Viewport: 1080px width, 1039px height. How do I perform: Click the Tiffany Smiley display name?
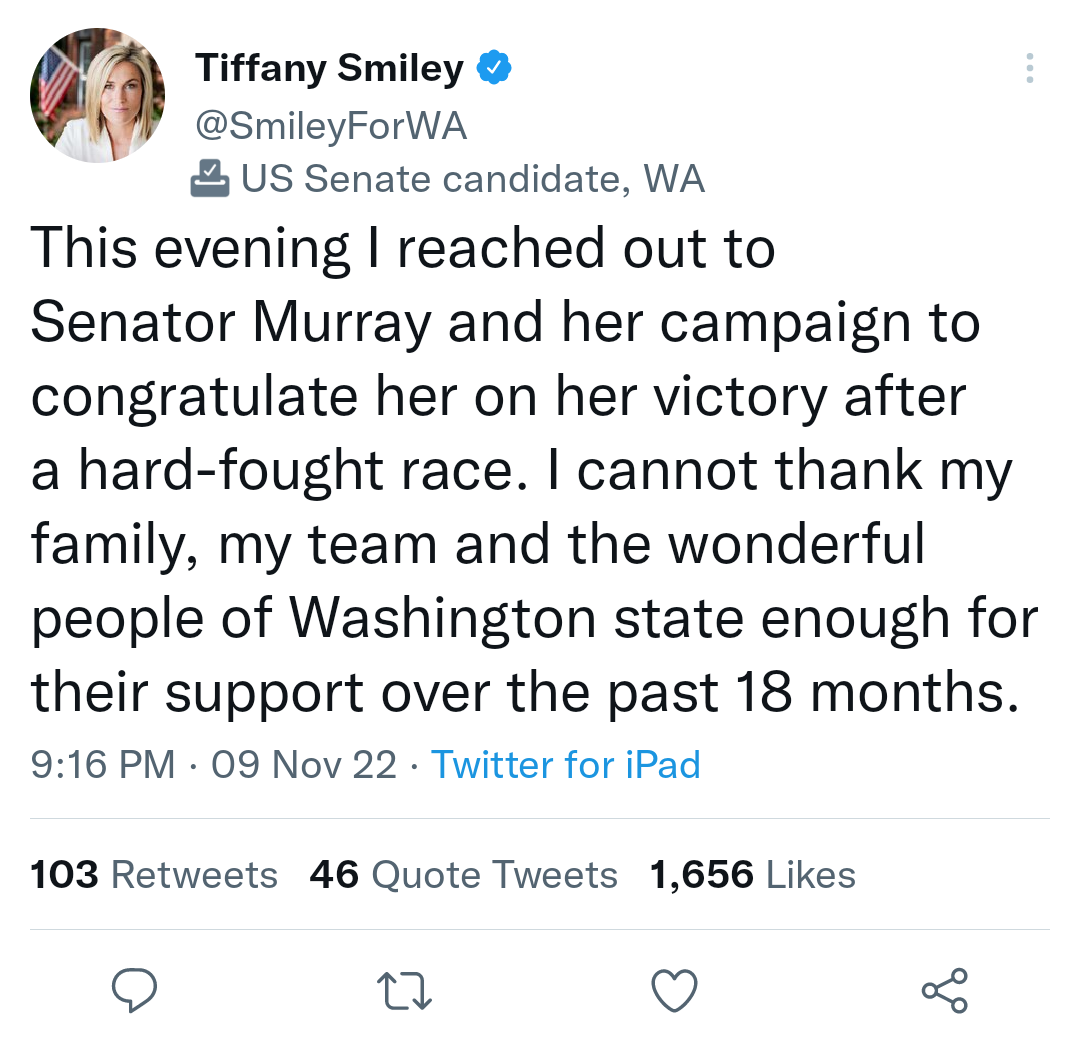click(x=330, y=68)
